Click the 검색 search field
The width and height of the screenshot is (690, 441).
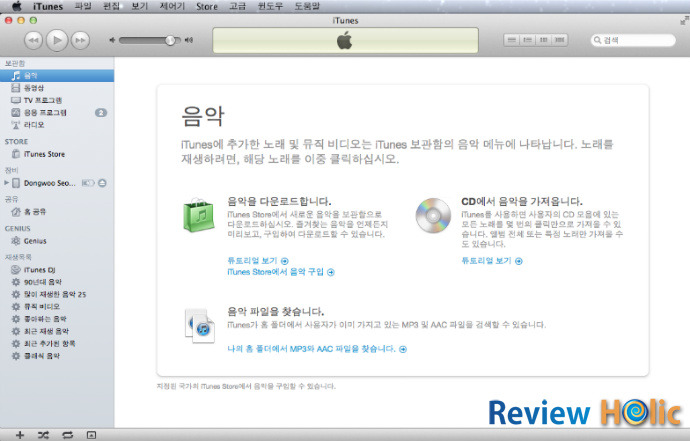click(x=633, y=40)
